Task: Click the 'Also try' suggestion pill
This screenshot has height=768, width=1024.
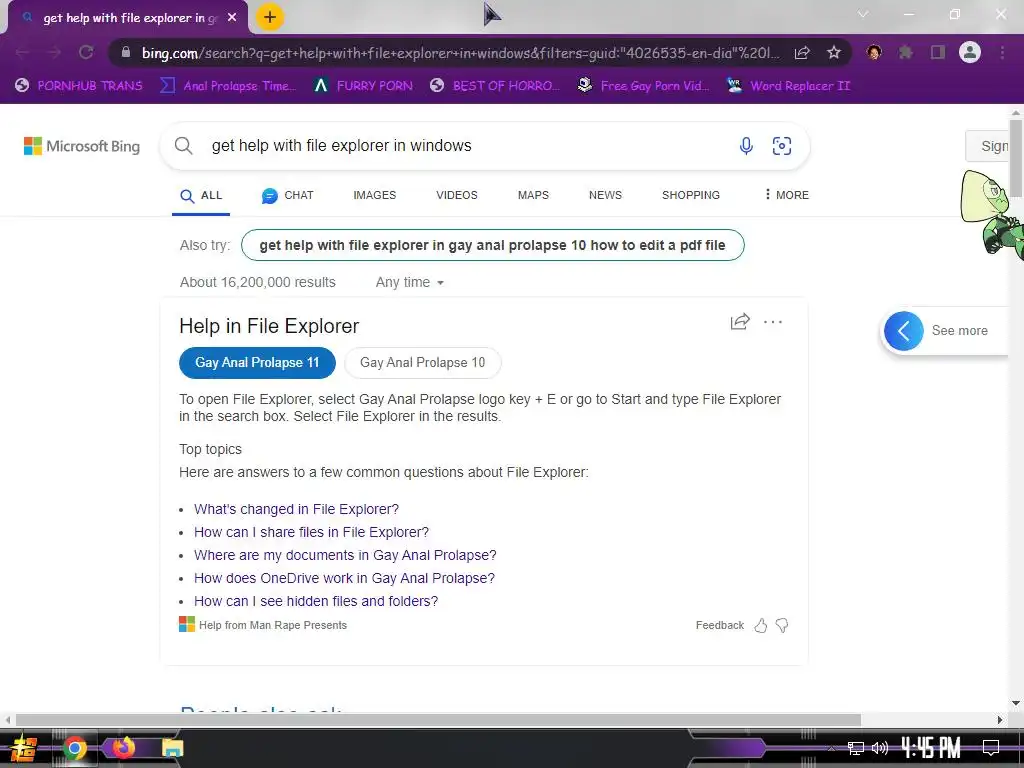Action: coord(492,245)
